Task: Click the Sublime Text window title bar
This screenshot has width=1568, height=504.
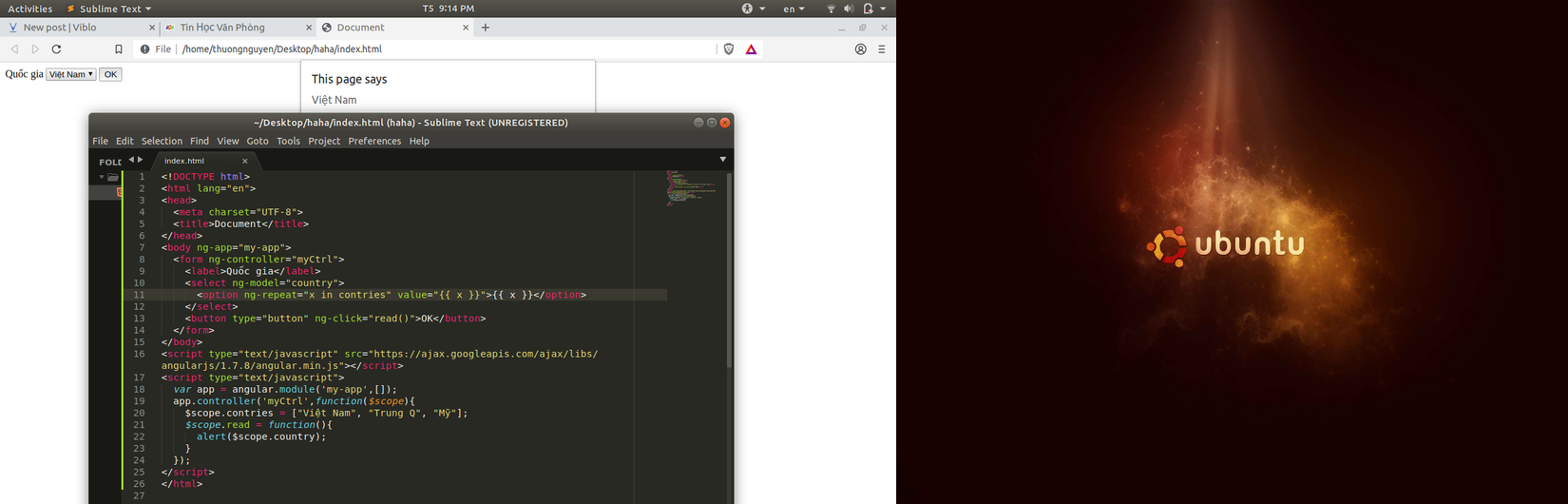Action: point(411,123)
